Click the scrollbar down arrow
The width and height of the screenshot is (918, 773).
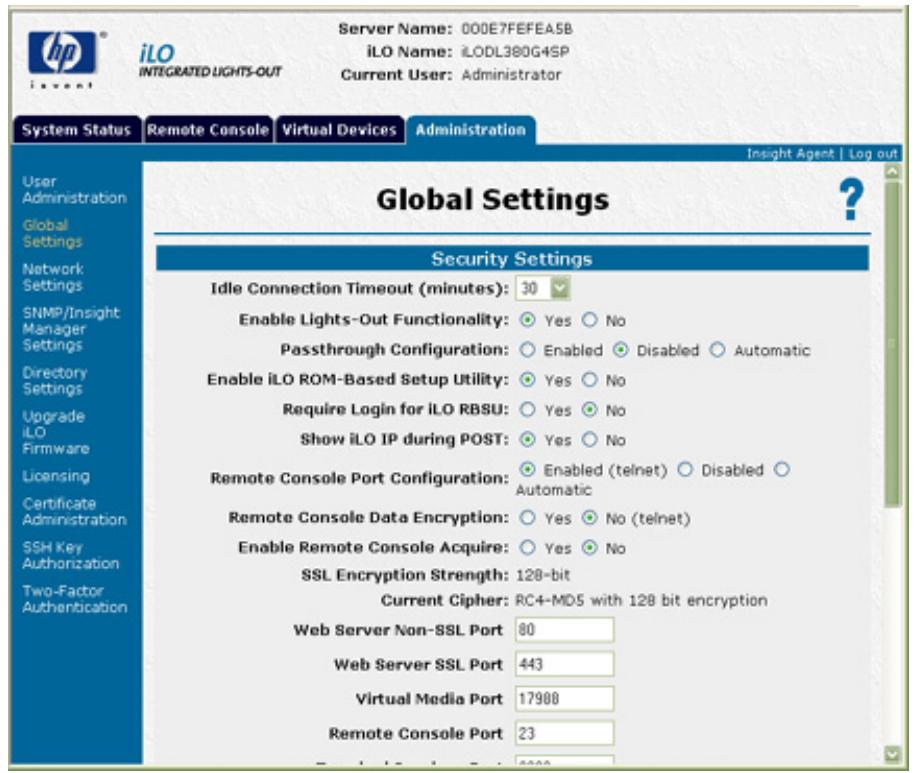[892, 754]
